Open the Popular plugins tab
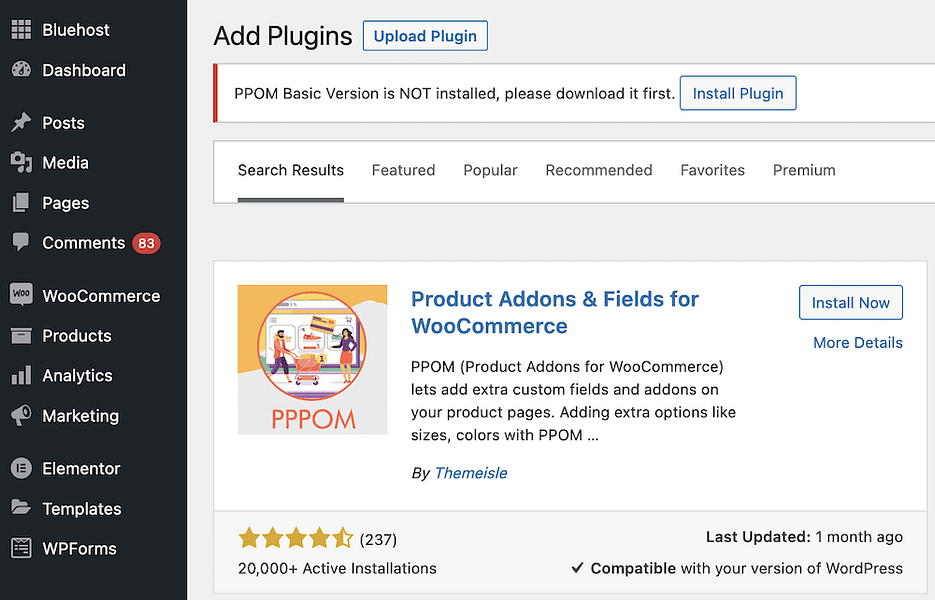 click(490, 170)
